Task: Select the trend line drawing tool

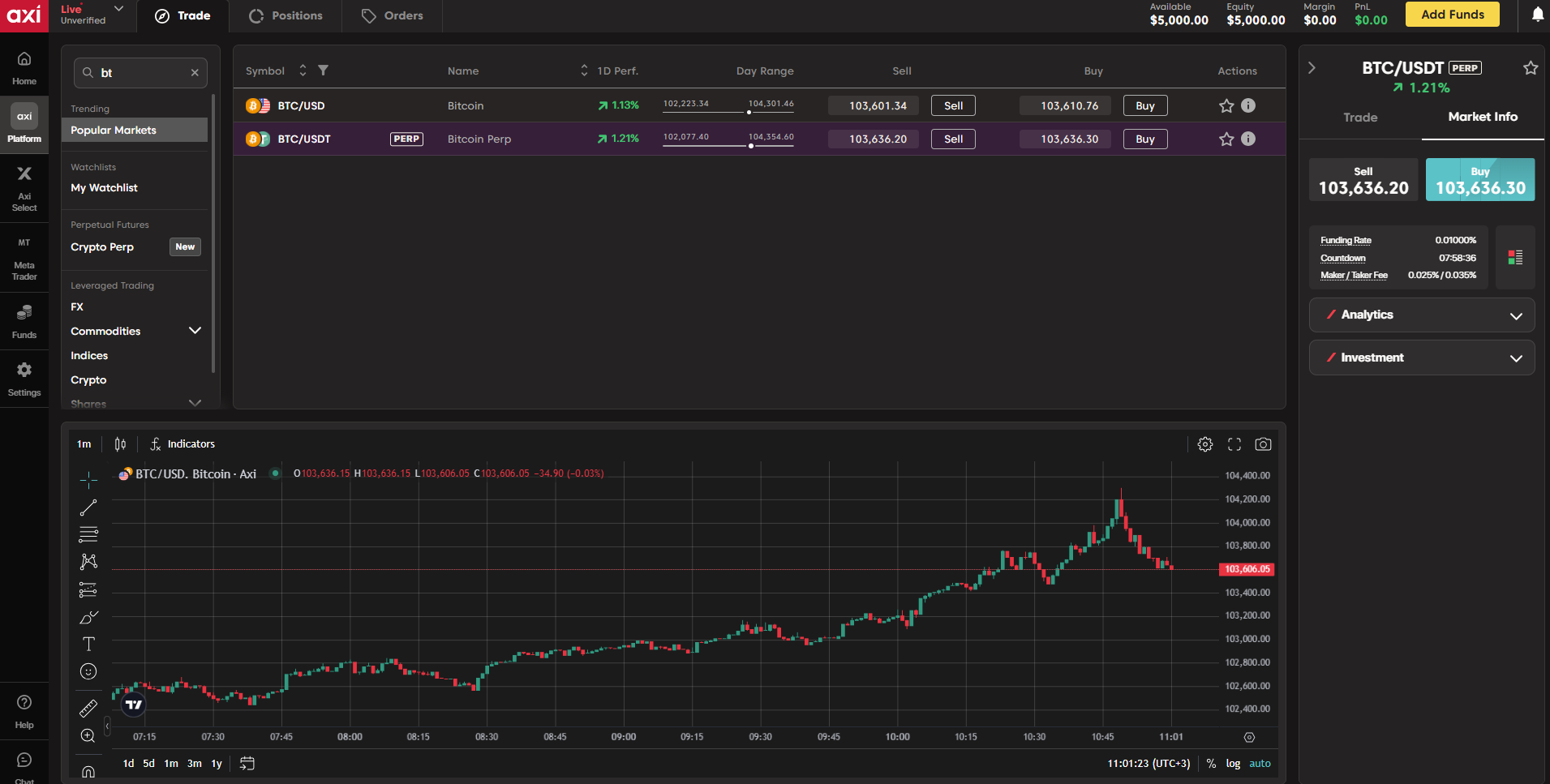Action: [x=88, y=508]
